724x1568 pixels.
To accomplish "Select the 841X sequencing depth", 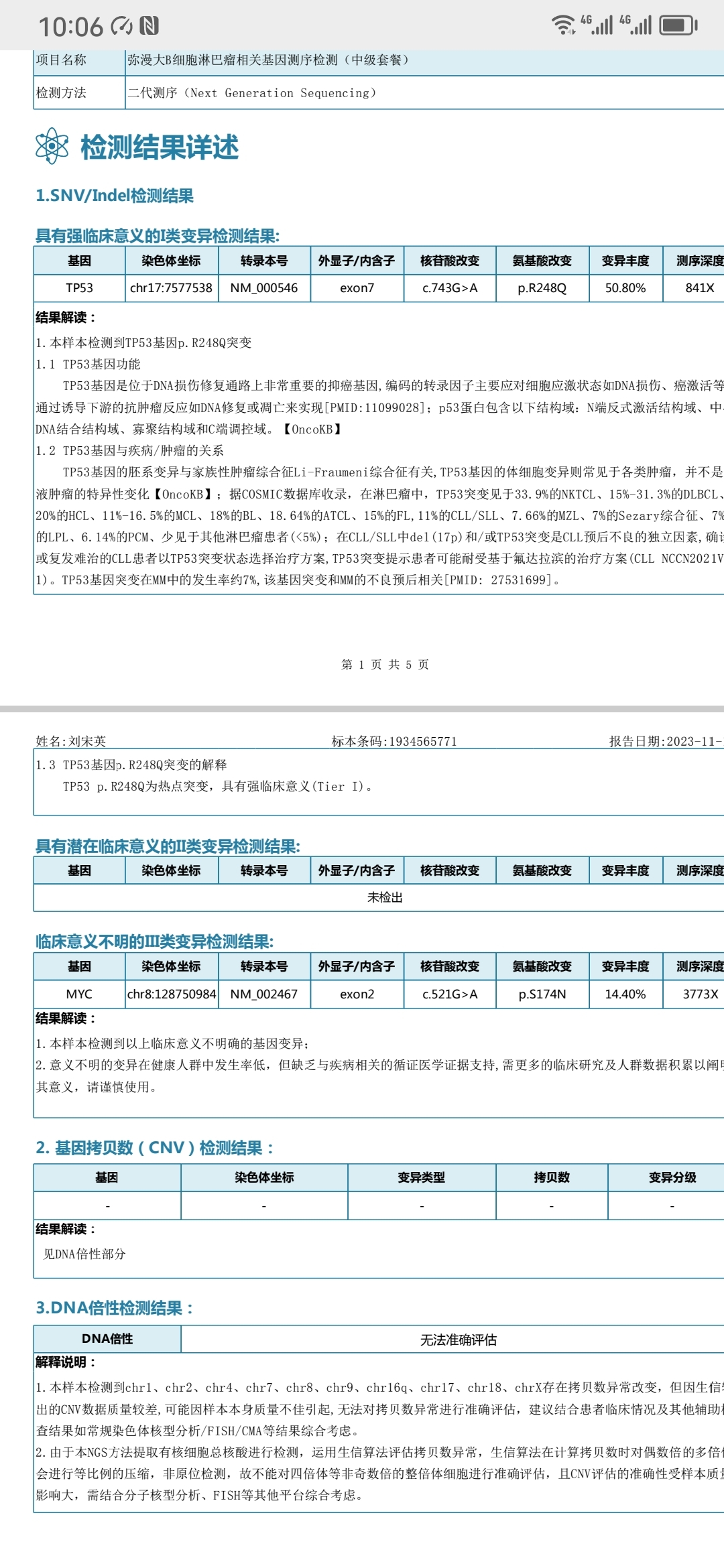I will point(694,288).
